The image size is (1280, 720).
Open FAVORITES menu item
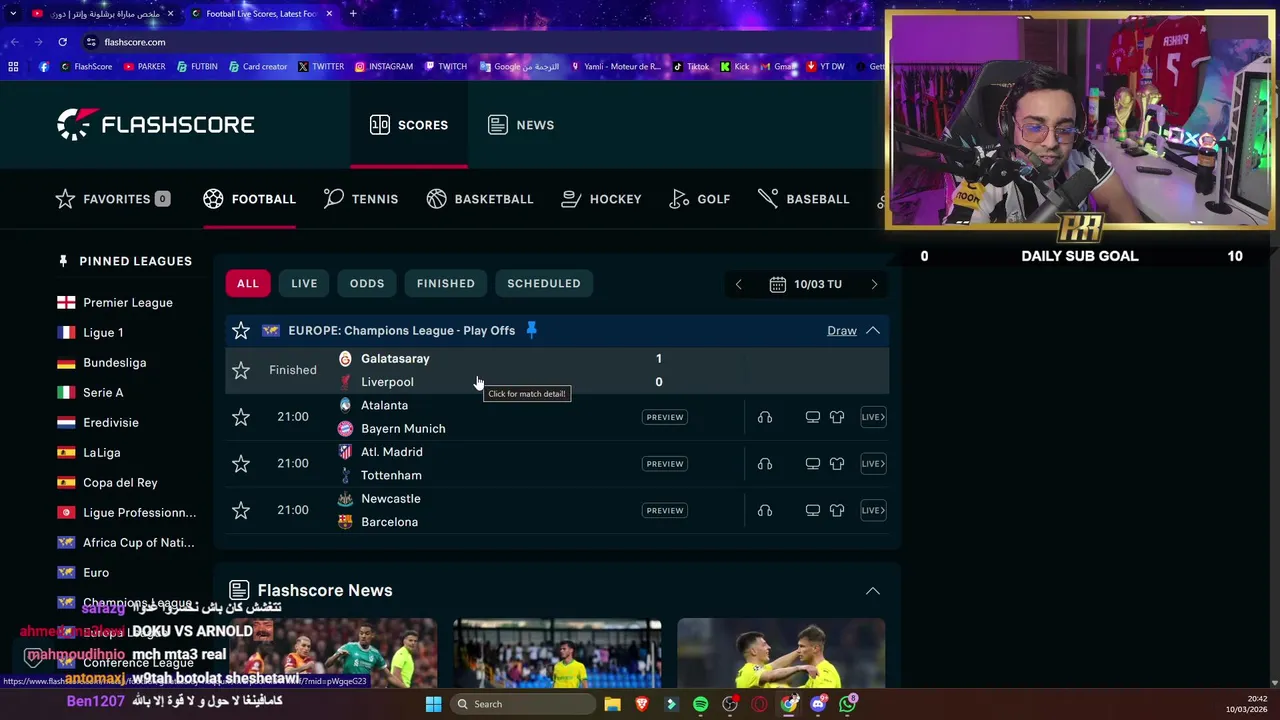(x=112, y=199)
